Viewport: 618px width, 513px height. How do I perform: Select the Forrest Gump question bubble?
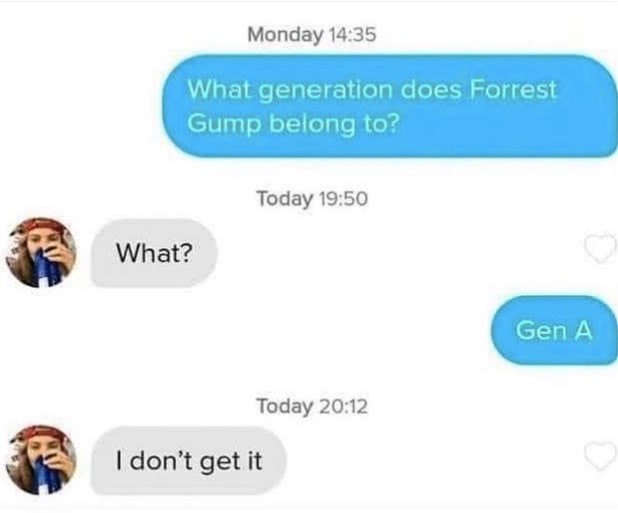(390, 106)
